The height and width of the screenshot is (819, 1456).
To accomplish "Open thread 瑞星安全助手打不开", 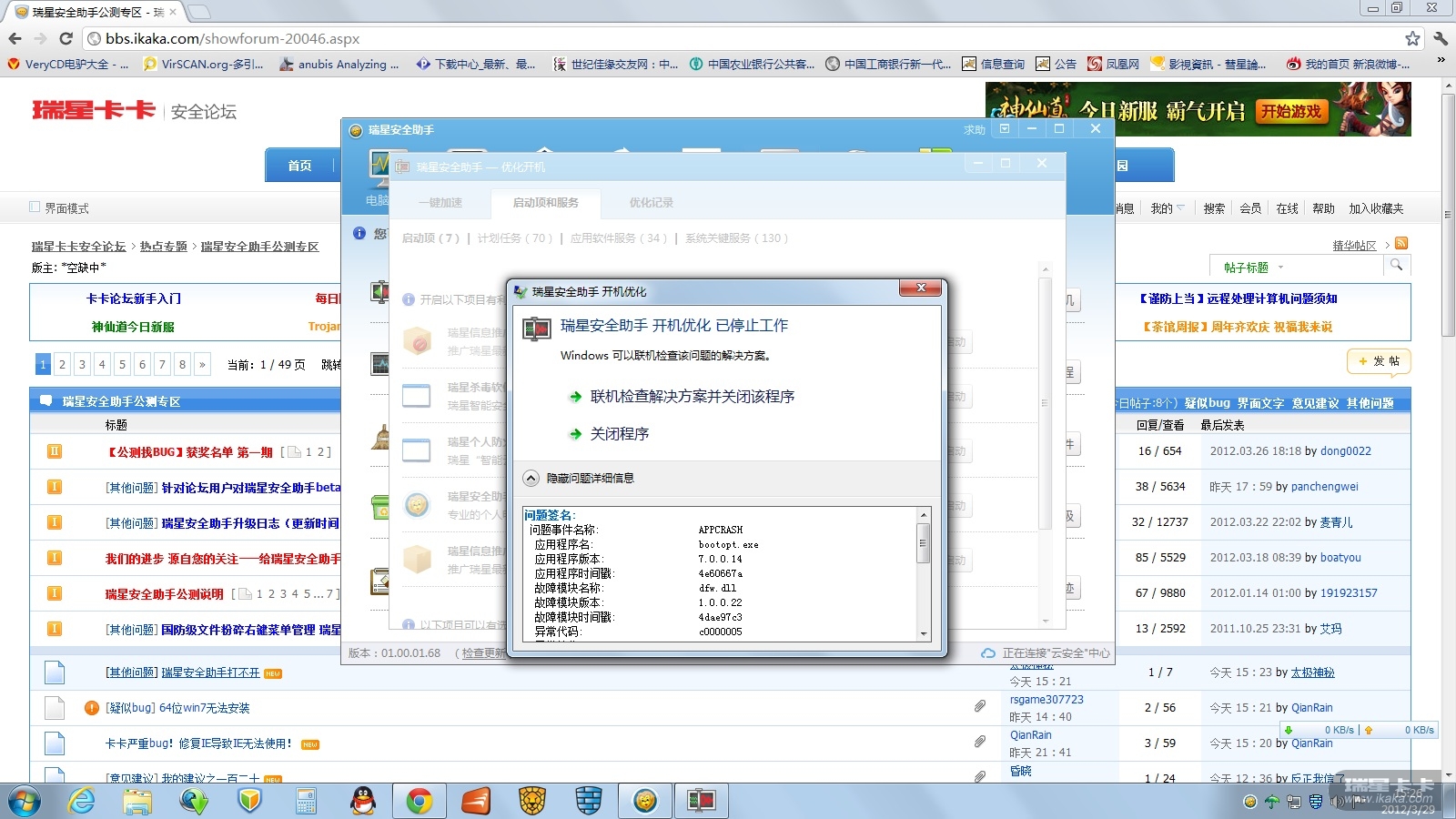I will 210,672.
